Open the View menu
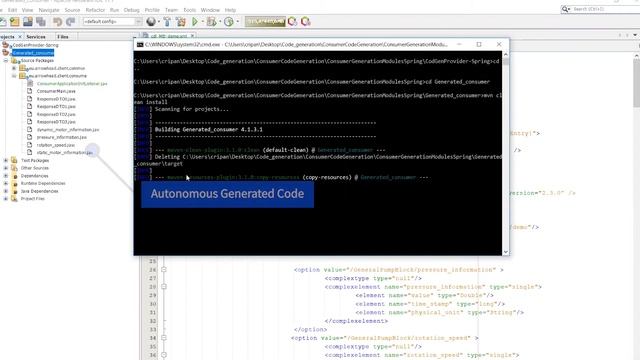 pyautogui.click(x=27, y=10)
